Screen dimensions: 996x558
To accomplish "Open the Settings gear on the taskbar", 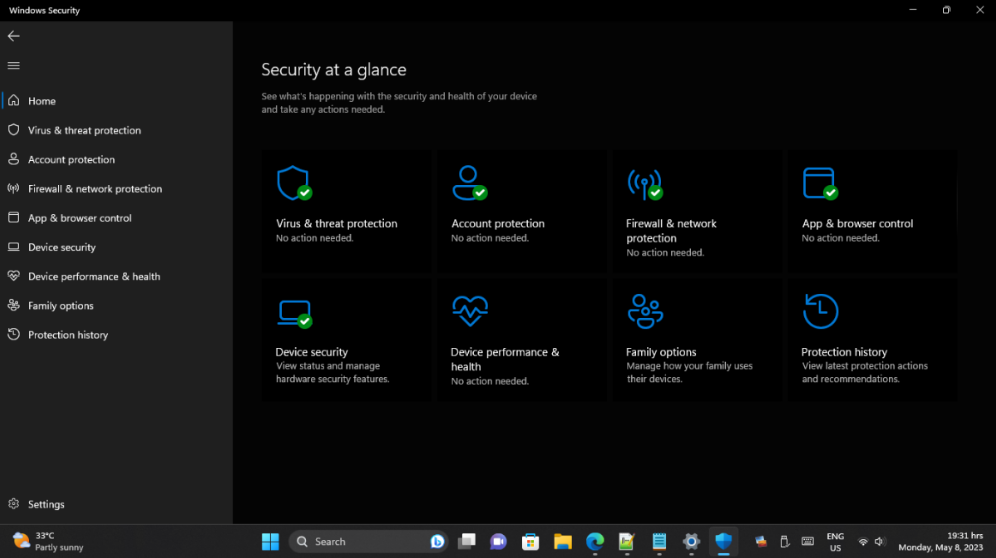I will (691, 541).
